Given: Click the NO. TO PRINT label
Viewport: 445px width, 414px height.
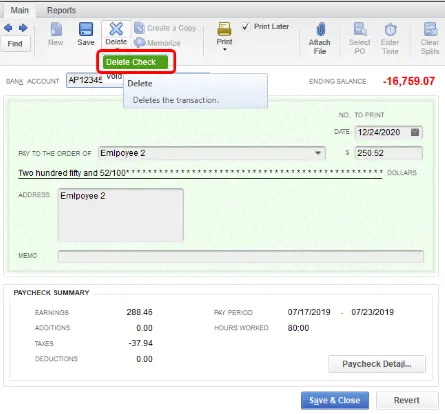Looking at the screenshot, I should (361, 115).
